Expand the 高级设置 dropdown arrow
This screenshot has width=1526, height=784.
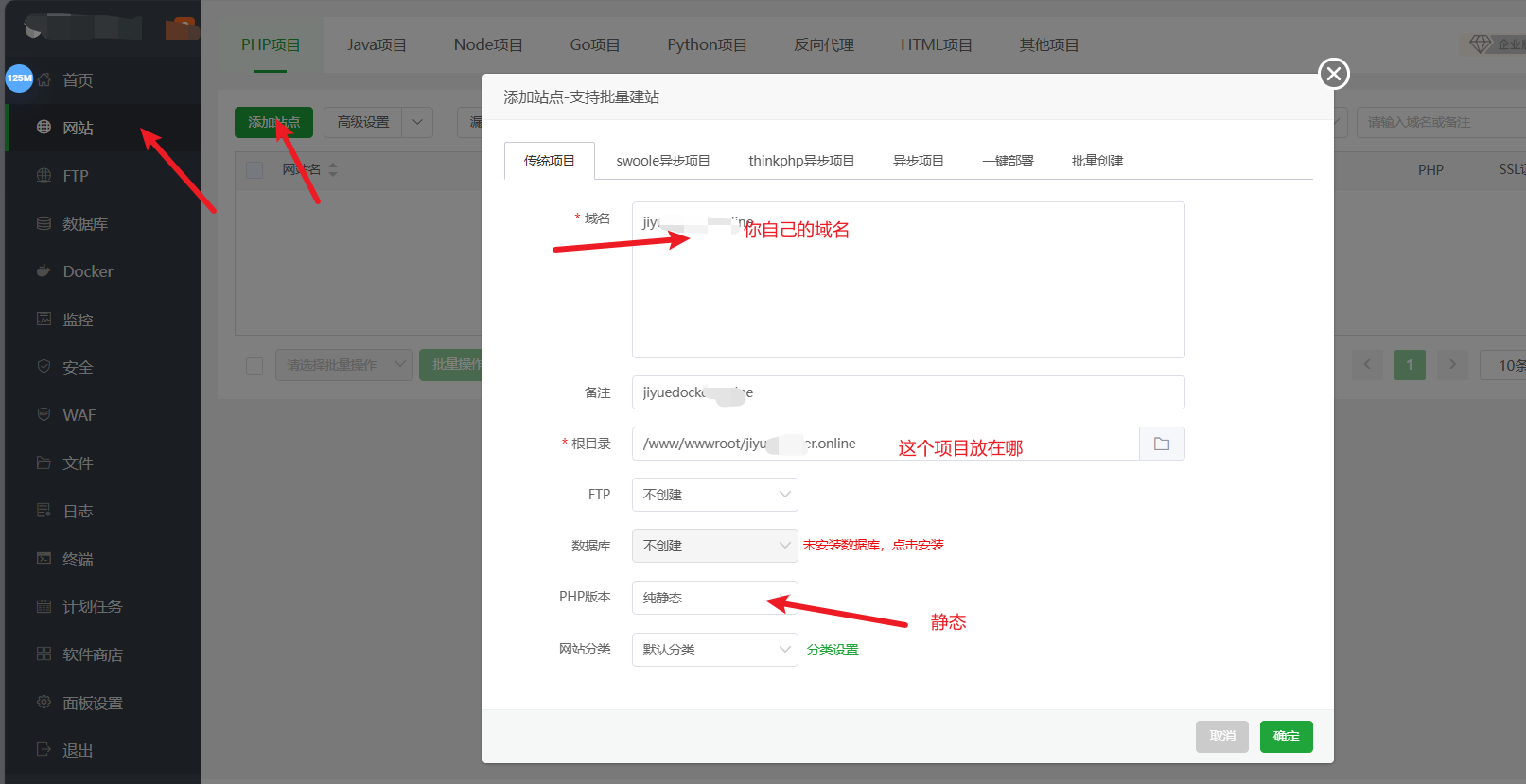(x=417, y=122)
